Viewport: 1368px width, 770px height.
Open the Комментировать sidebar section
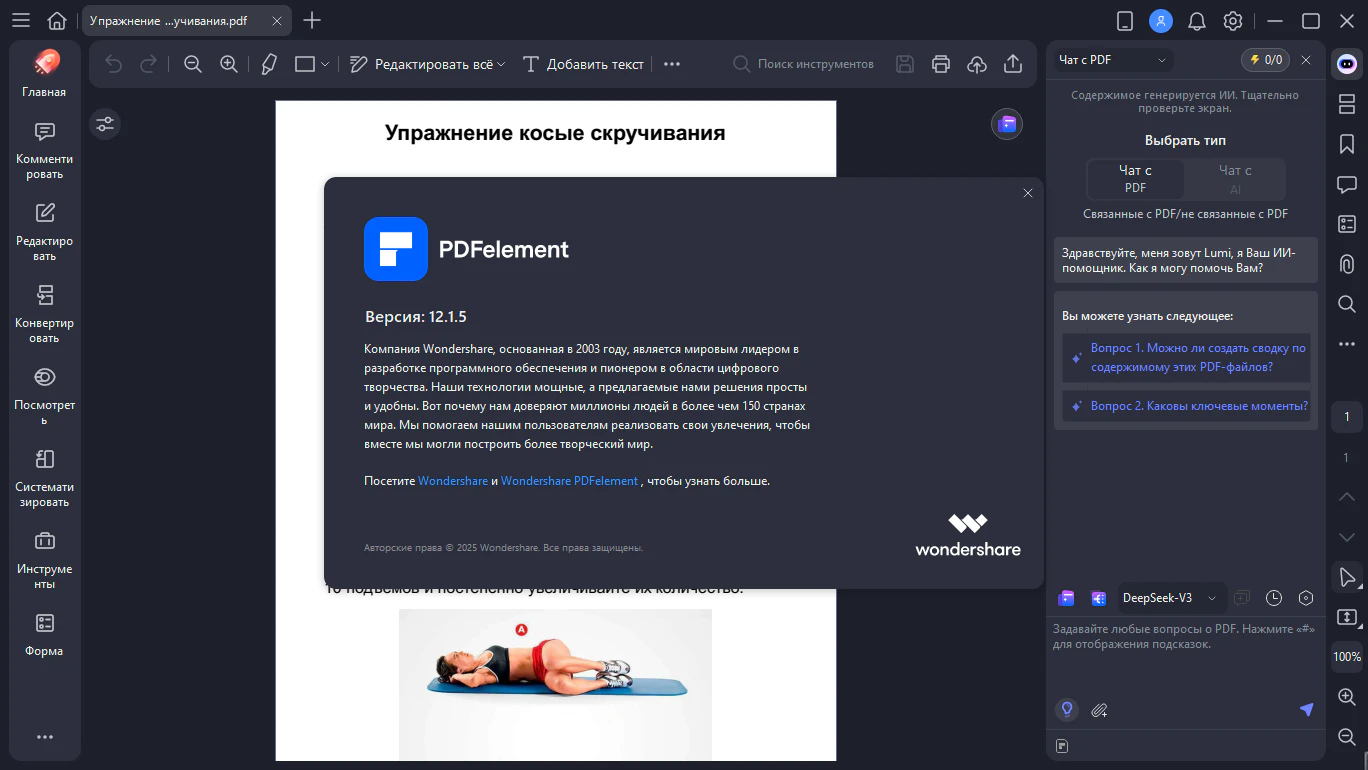pyautogui.click(x=44, y=151)
